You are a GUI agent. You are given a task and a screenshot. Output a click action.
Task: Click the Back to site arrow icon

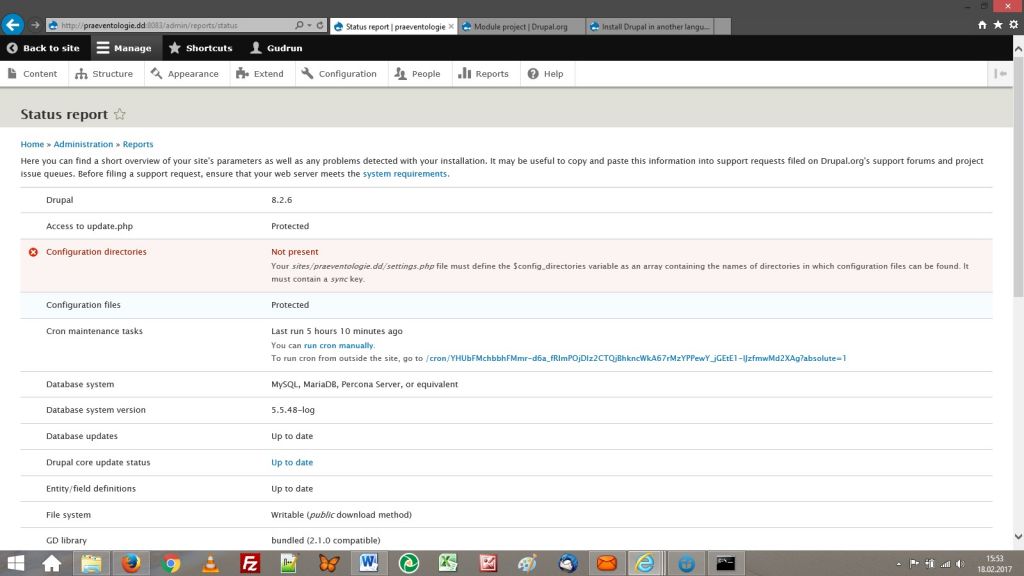click(12, 48)
